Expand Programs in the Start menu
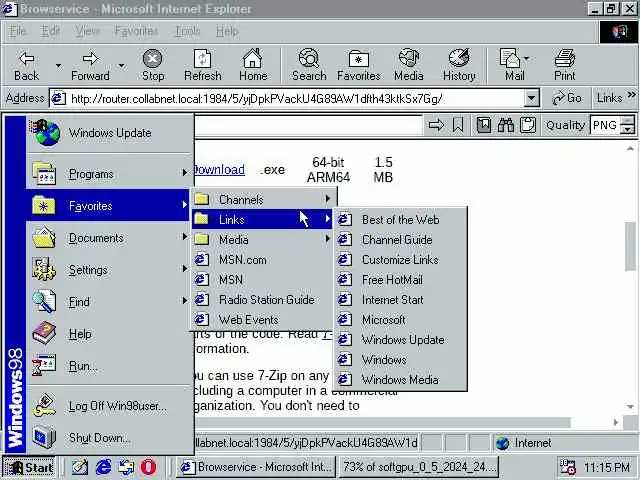The height and width of the screenshot is (480, 640). click(x=109, y=174)
